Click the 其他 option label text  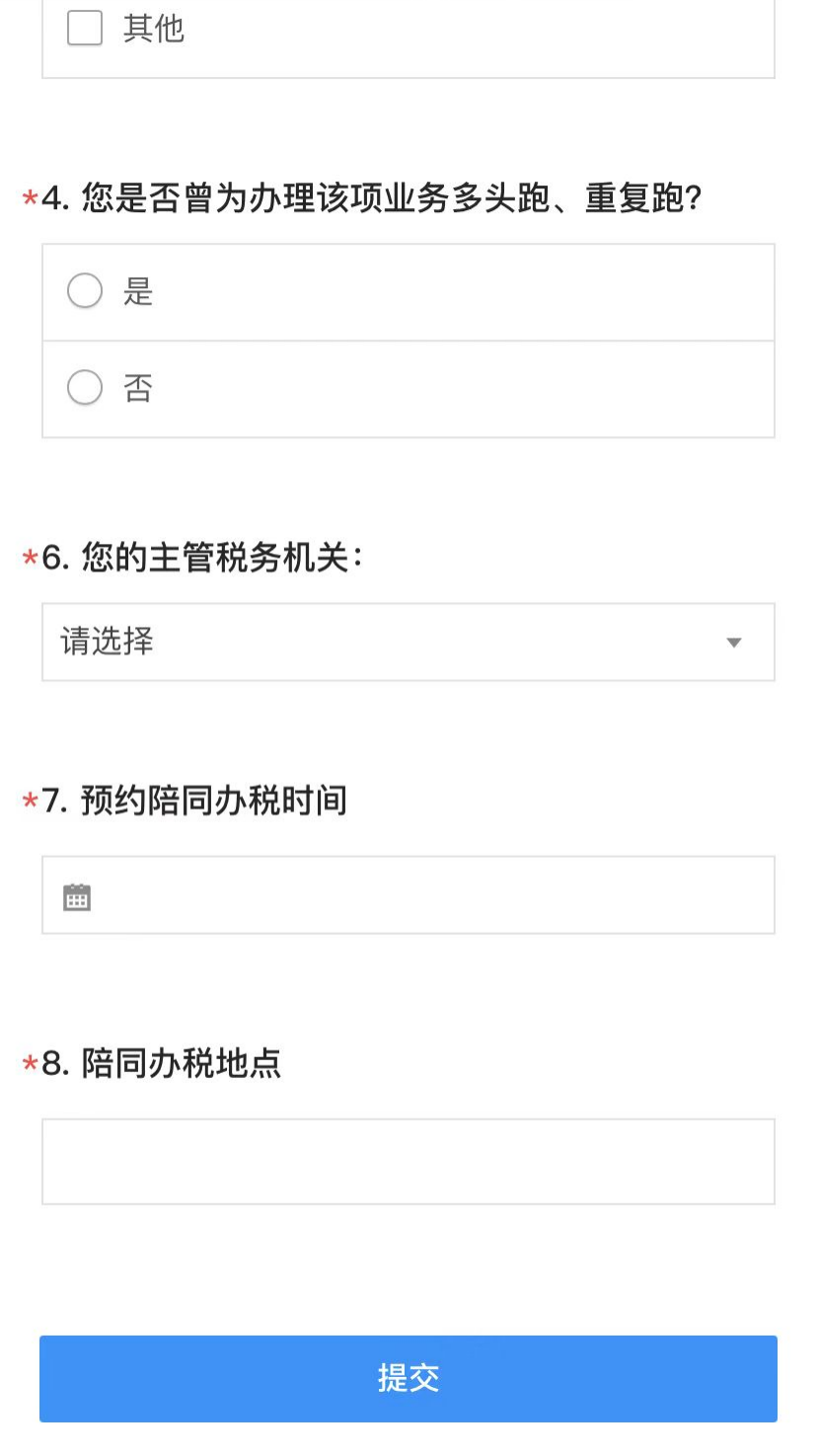[x=154, y=28]
